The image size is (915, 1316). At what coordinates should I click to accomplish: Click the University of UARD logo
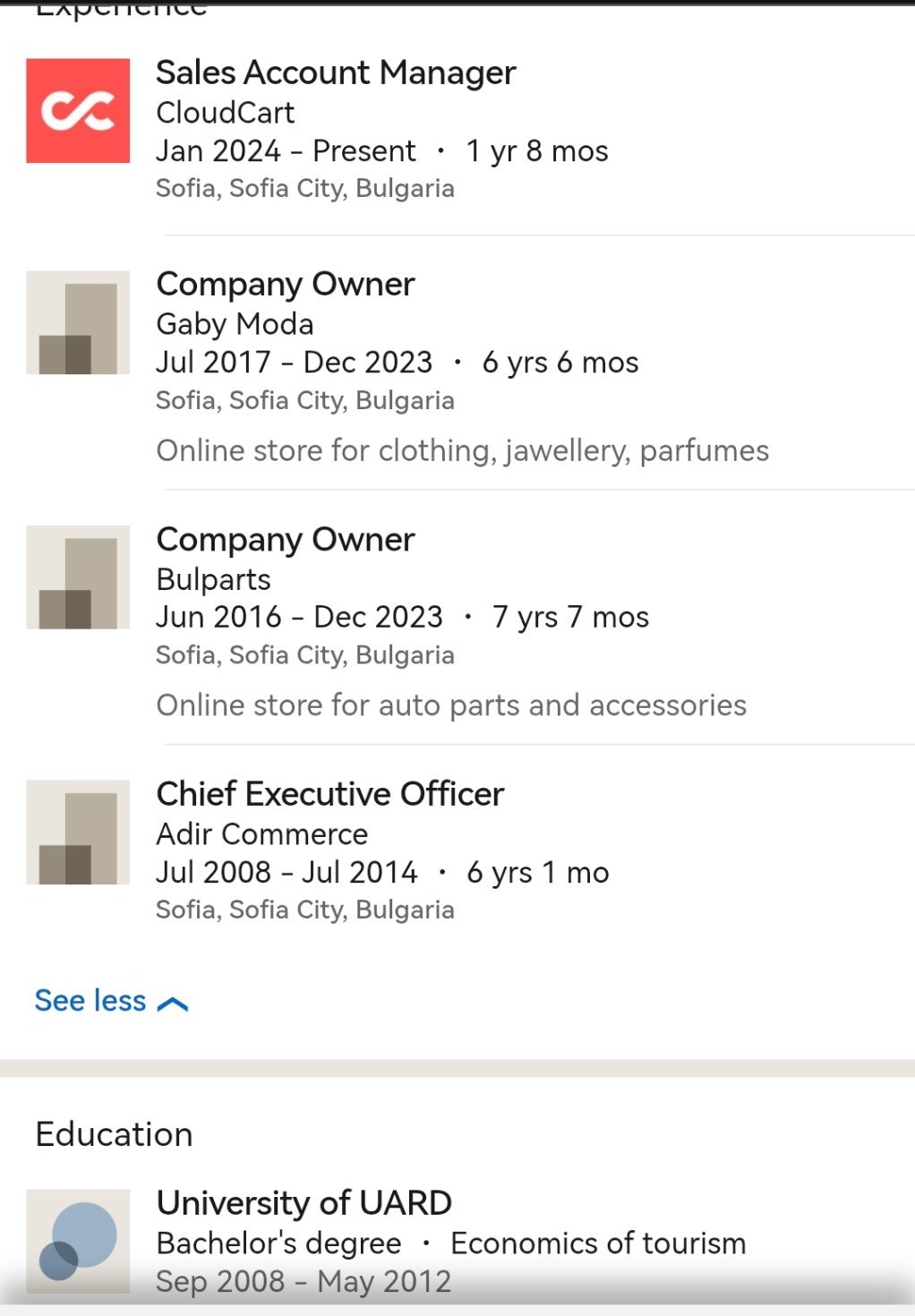point(78,1240)
